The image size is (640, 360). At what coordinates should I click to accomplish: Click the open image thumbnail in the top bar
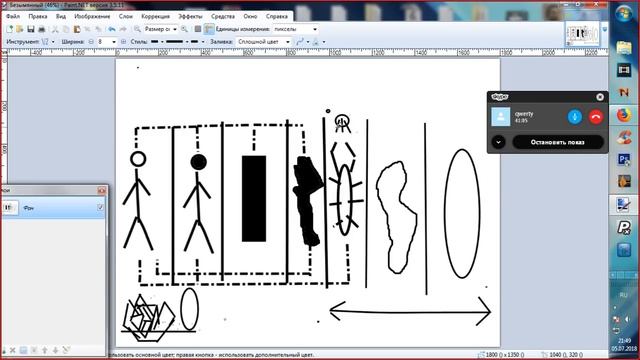click(x=582, y=34)
